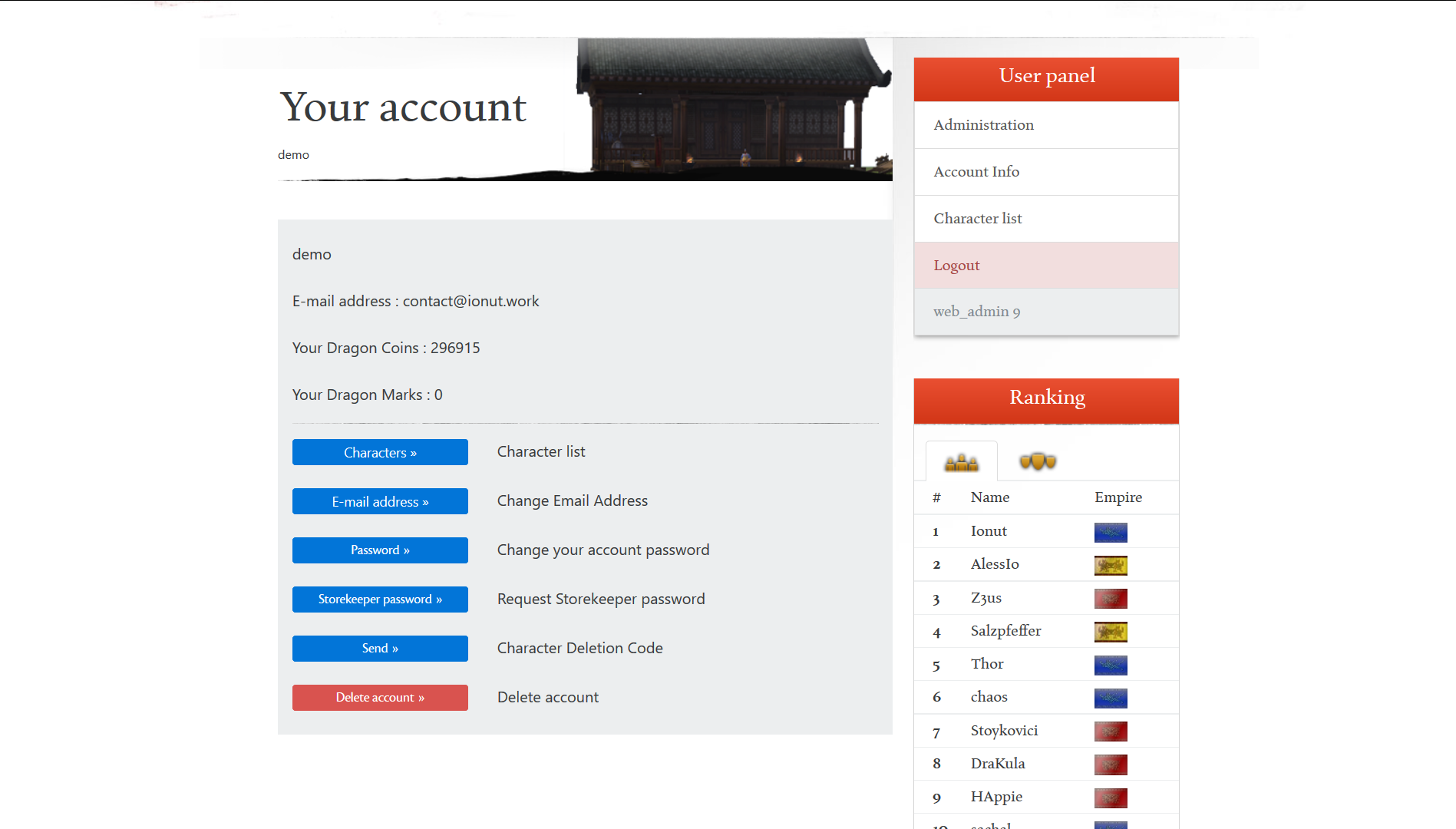
Task: Click the empire flag next to chaos
Action: point(1111,698)
